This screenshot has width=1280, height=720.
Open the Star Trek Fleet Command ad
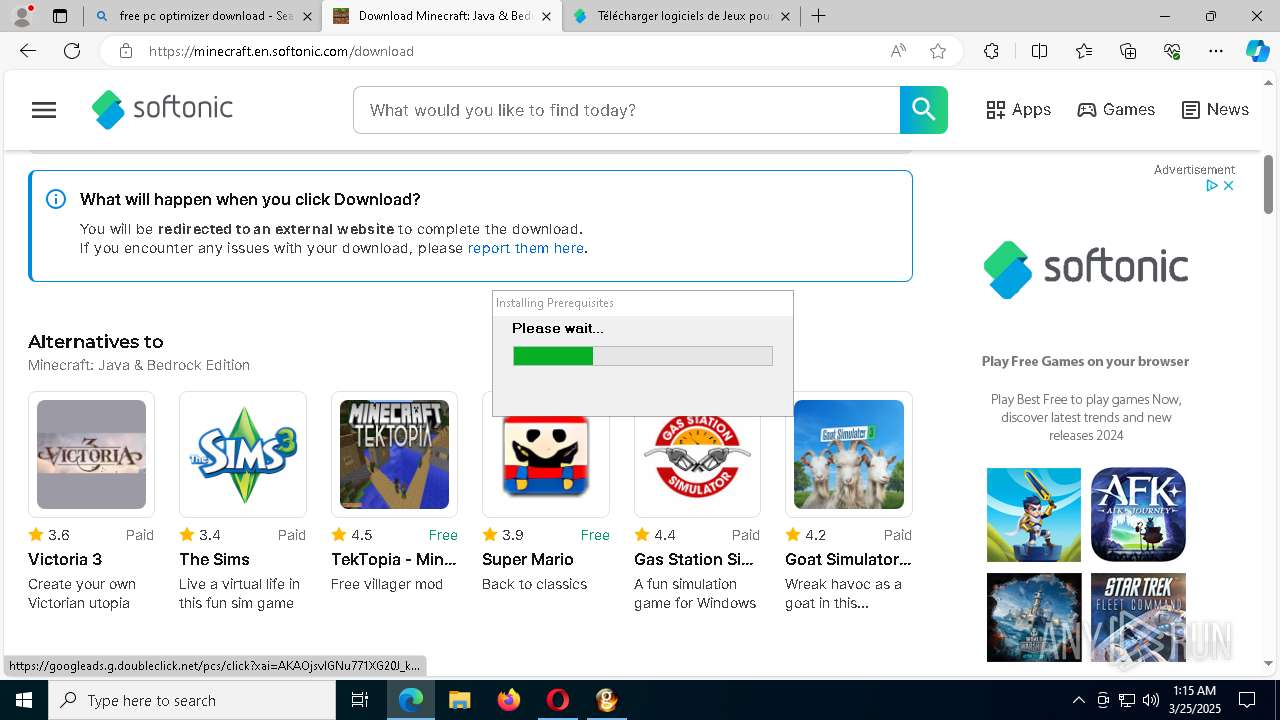(x=1138, y=617)
